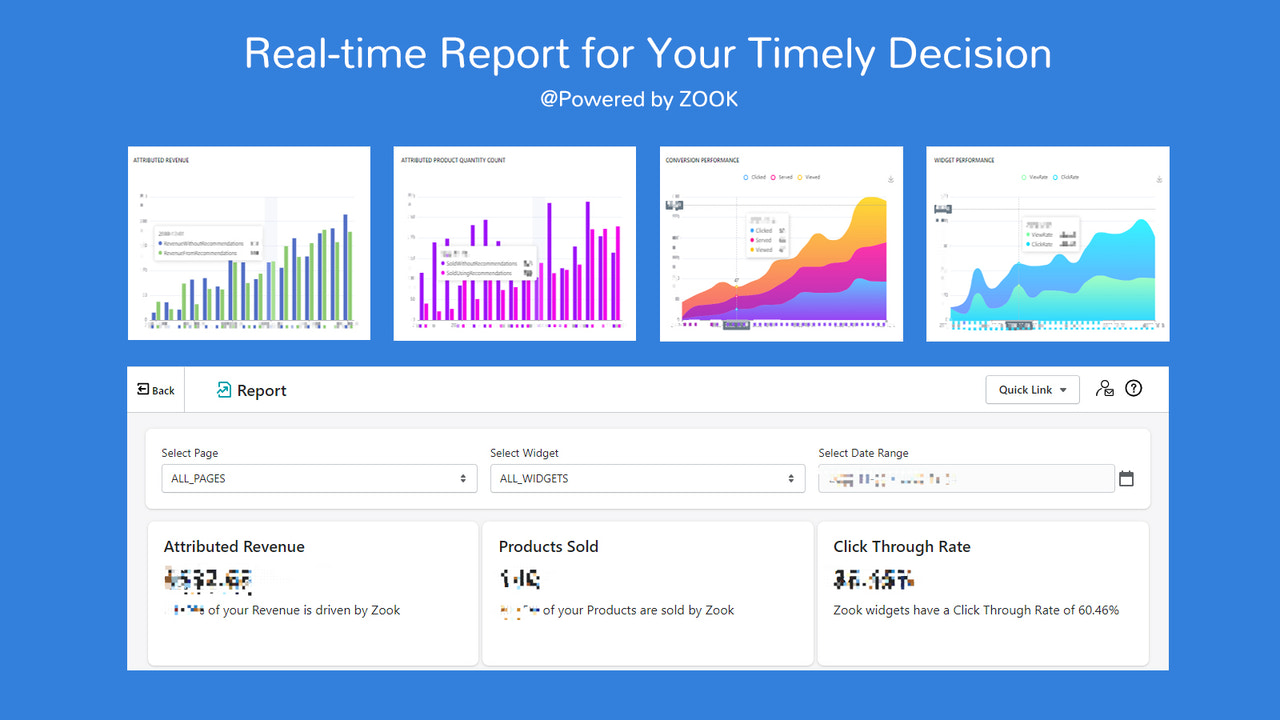Image resolution: width=1280 pixels, height=720 pixels.
Task: Click the contact support person icon
Action: [1104, 388]
